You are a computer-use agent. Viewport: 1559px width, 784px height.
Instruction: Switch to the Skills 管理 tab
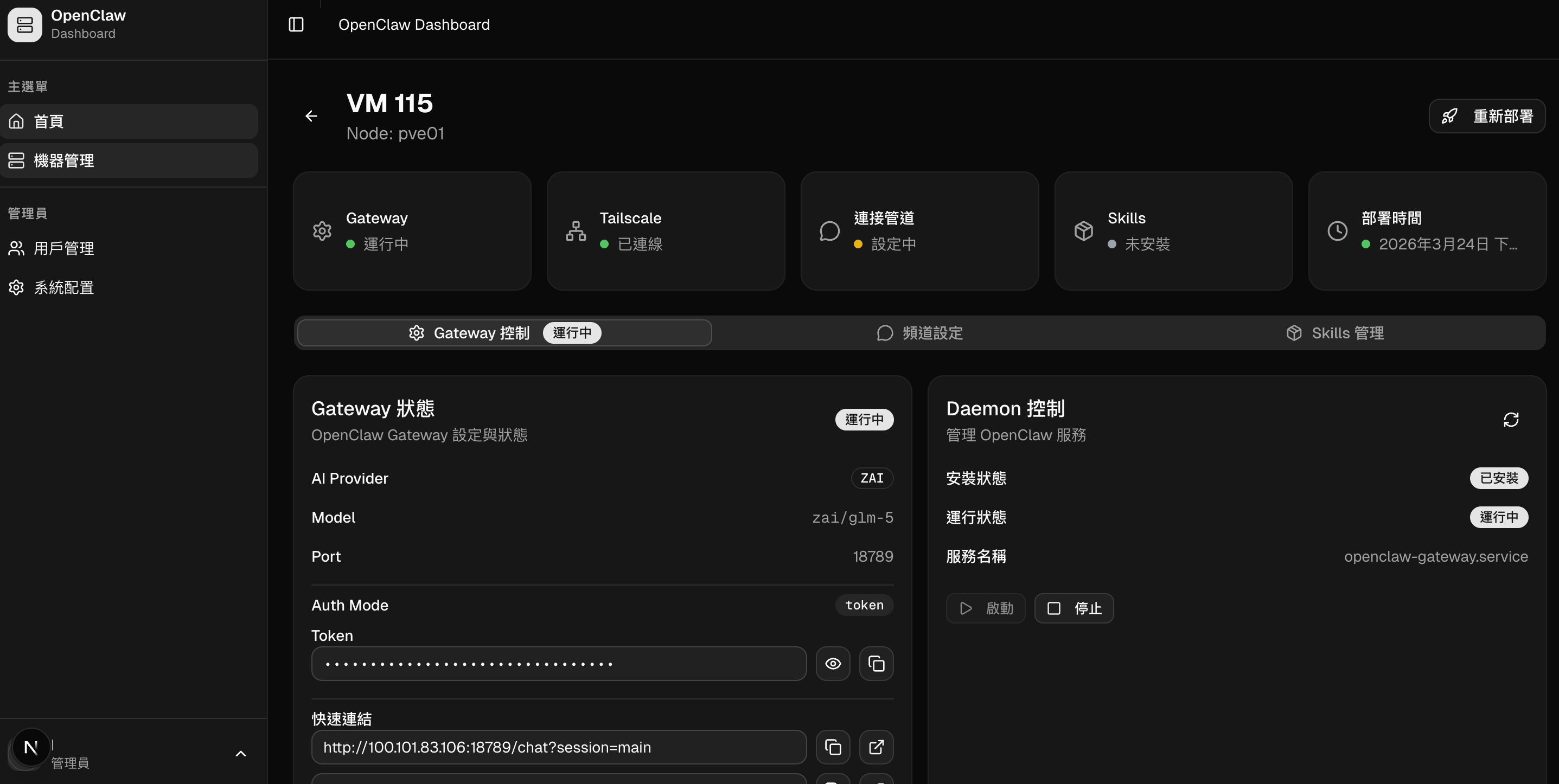click(1335, 333)
